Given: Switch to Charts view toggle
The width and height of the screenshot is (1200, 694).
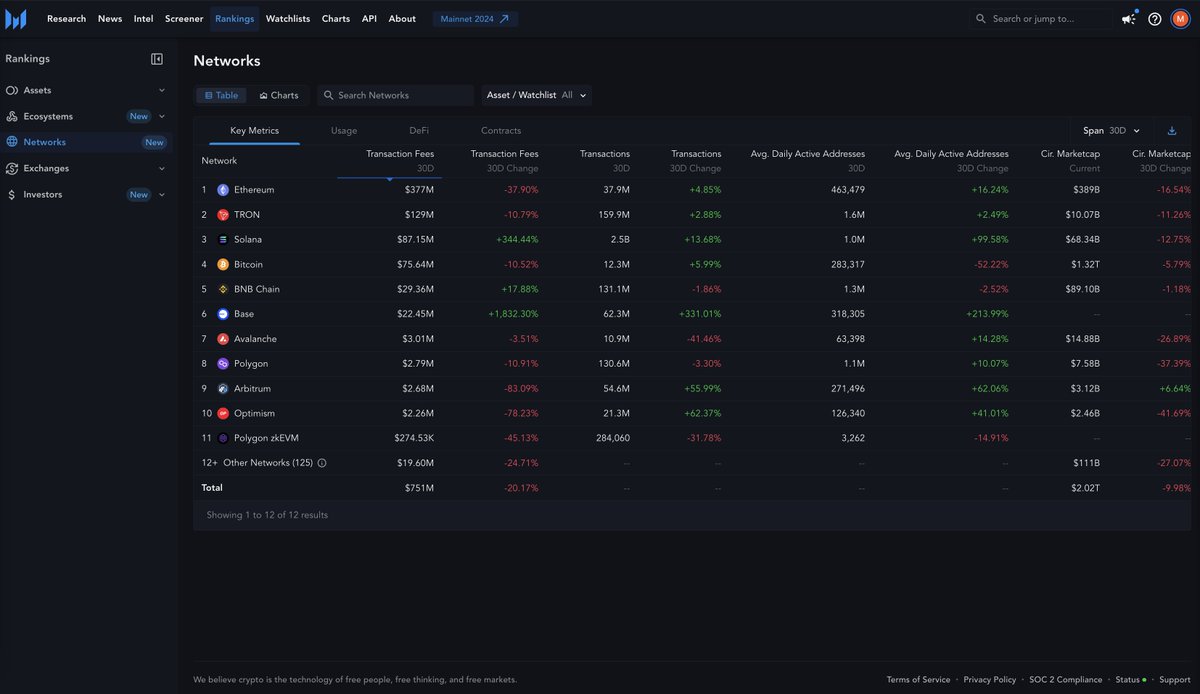Looking at the screenshot, I should pos(279,95).
